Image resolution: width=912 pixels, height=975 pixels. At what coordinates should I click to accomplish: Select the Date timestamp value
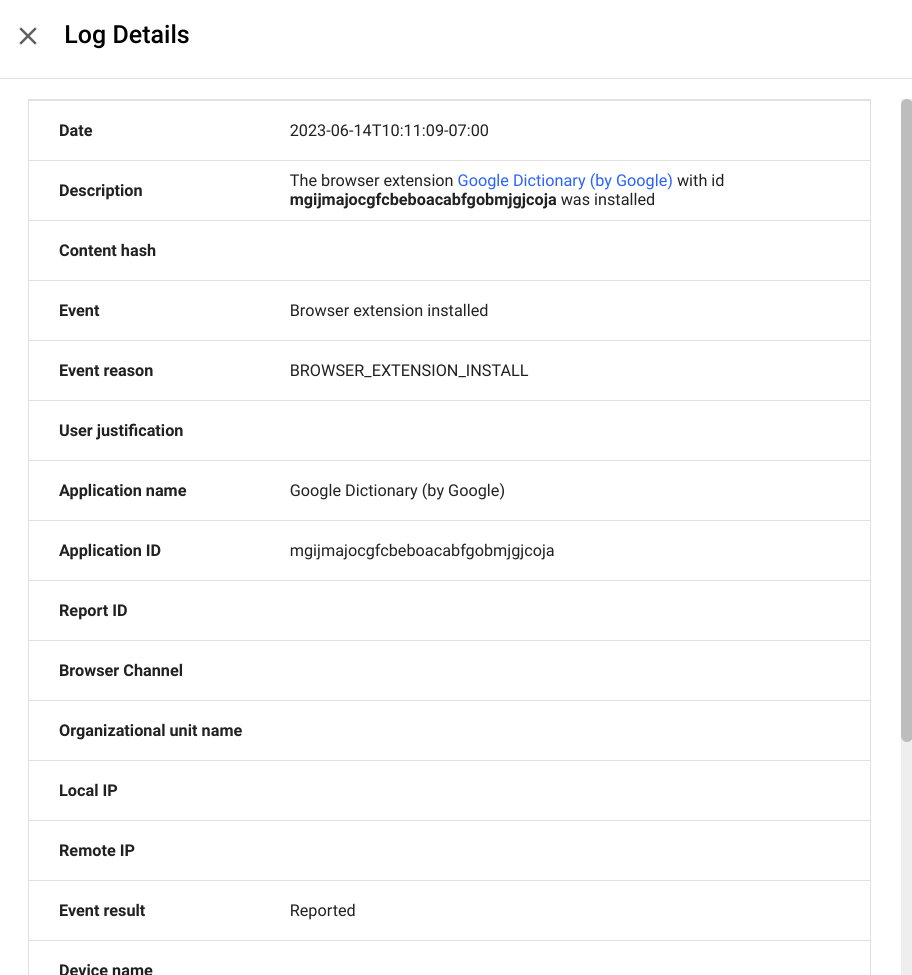389,131
